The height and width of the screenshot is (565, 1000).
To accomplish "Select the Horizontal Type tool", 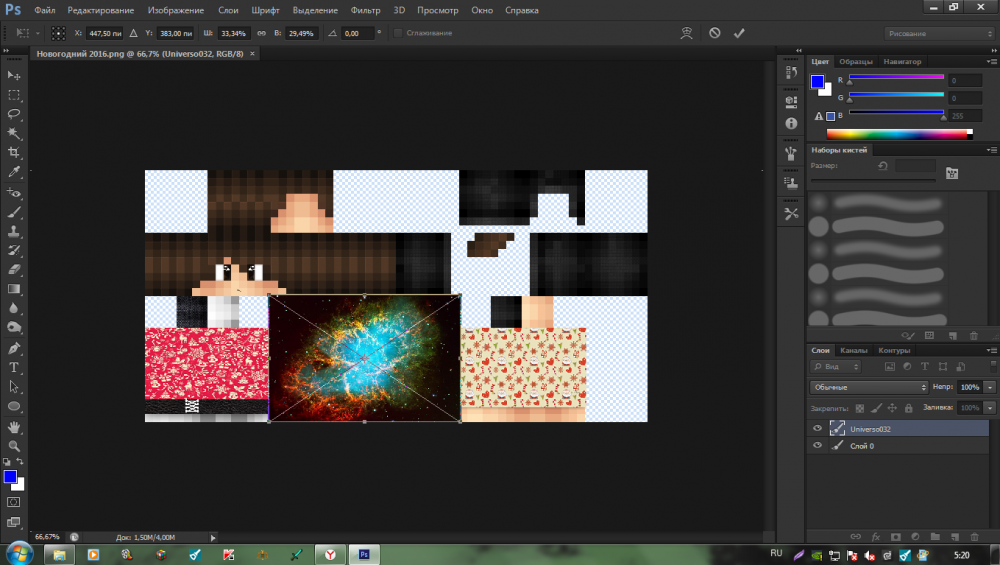I will tap(14, 367).
